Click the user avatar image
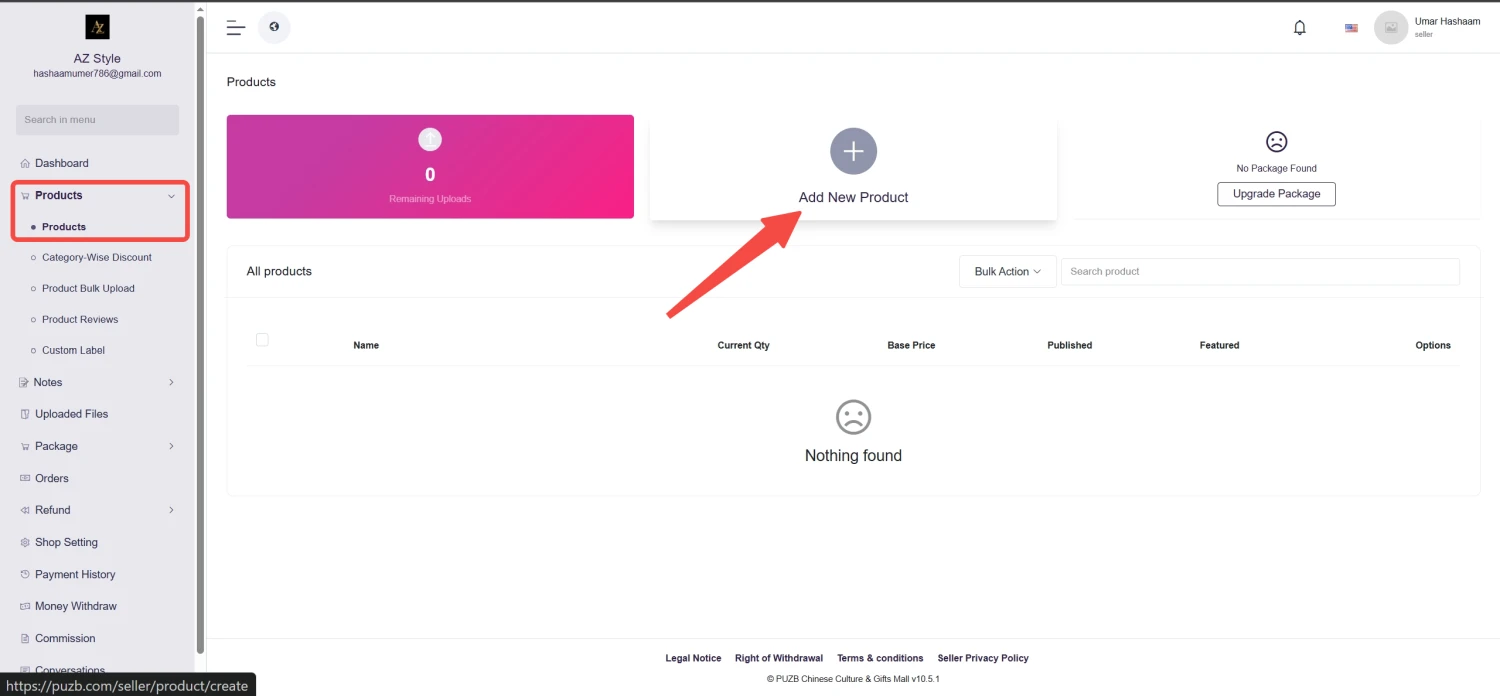 click(x=1390, y=28)
